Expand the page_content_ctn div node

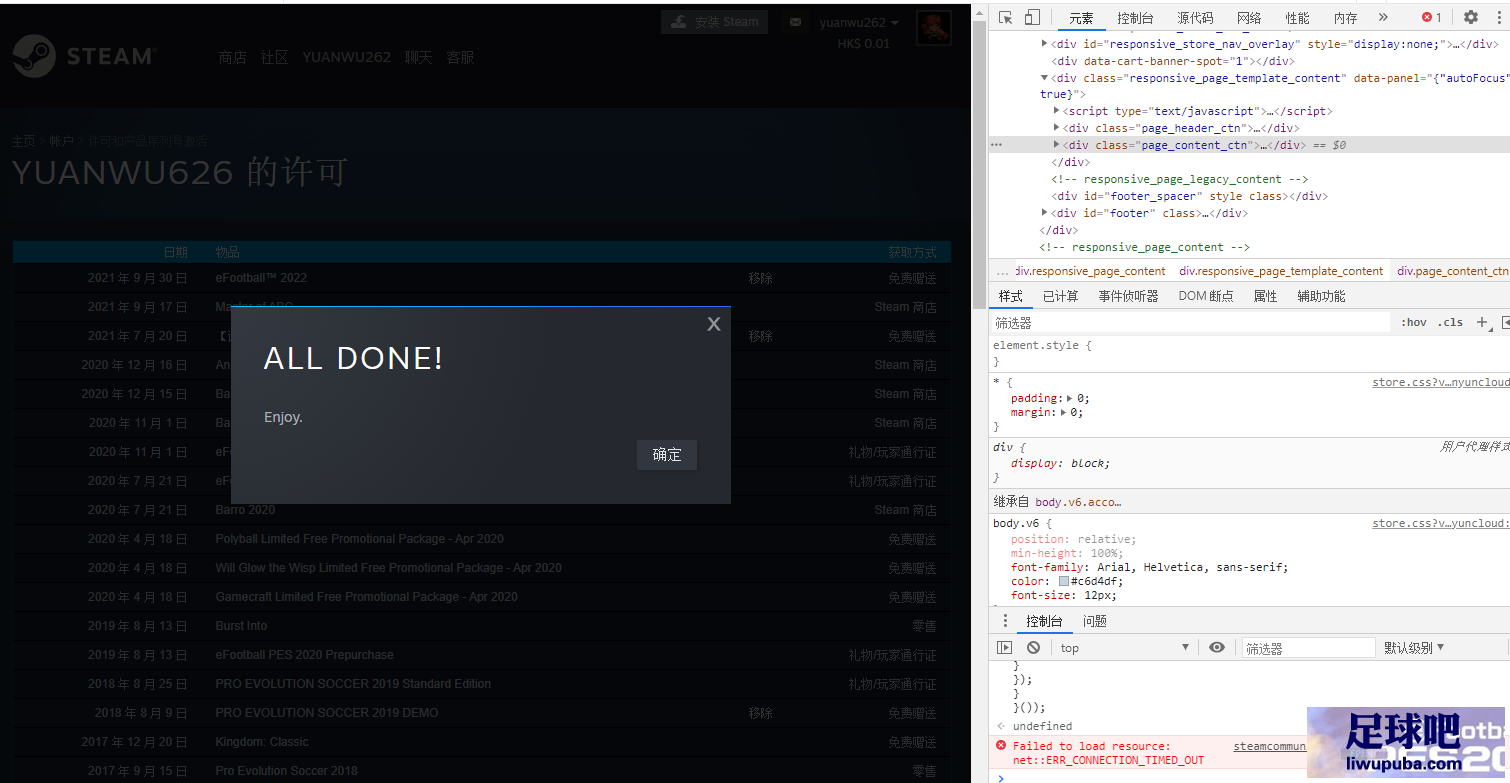[1057, 145]
